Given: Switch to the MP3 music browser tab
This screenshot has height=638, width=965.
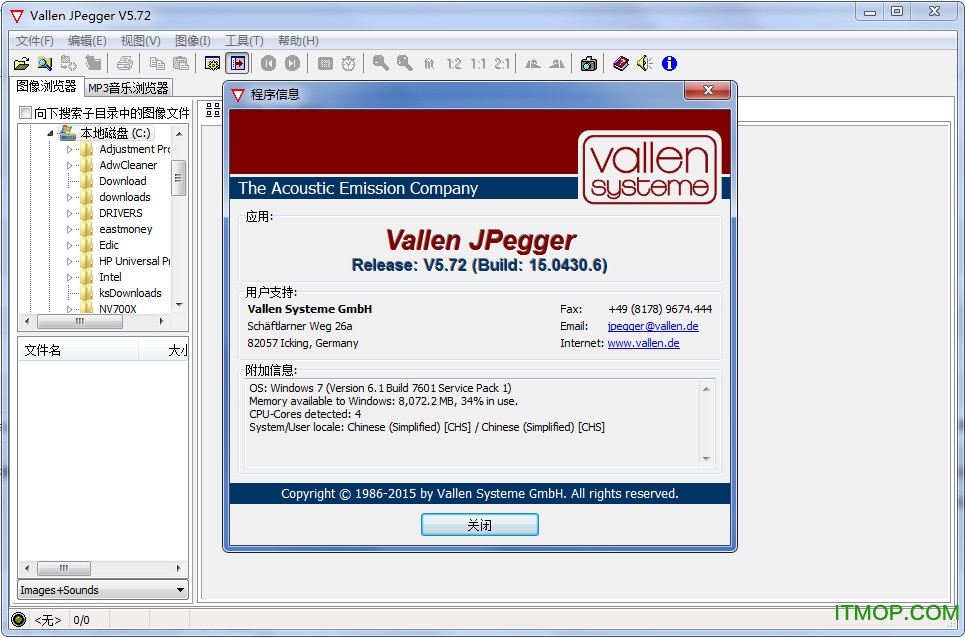Looking at the screenshot, I should [x=128, y=87].
